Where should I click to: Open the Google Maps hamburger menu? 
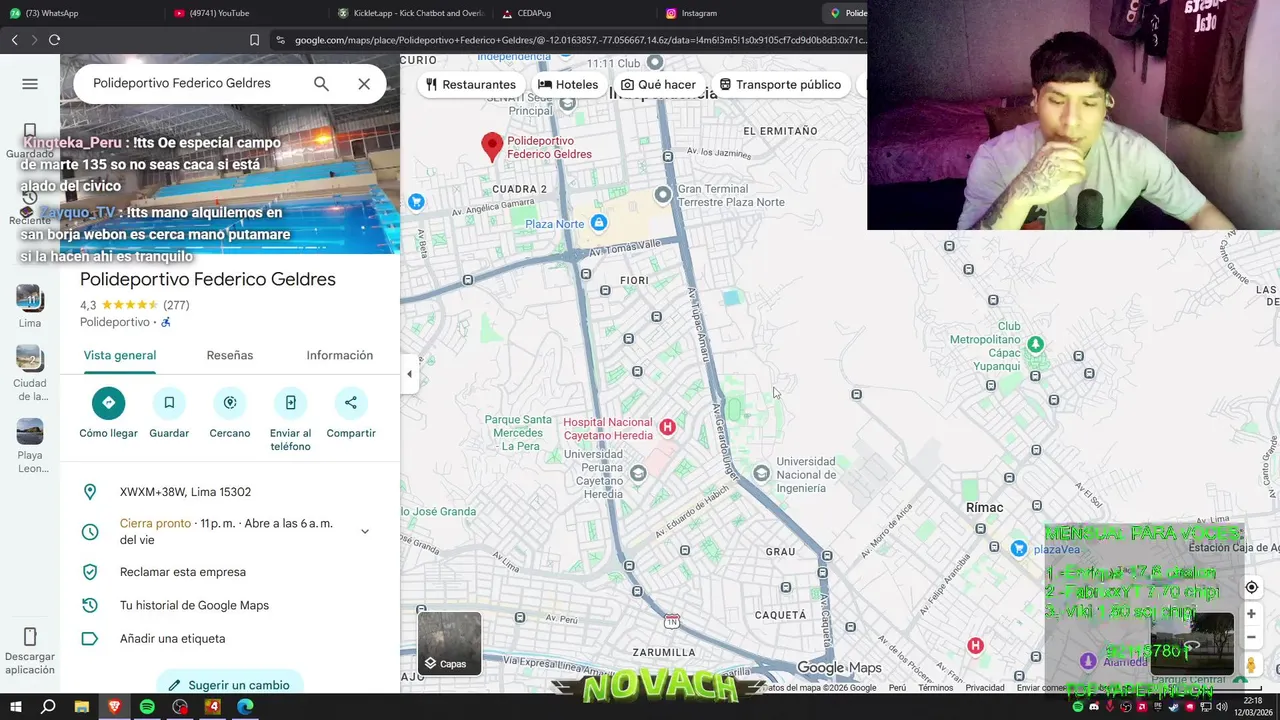[x=30, y=84]
